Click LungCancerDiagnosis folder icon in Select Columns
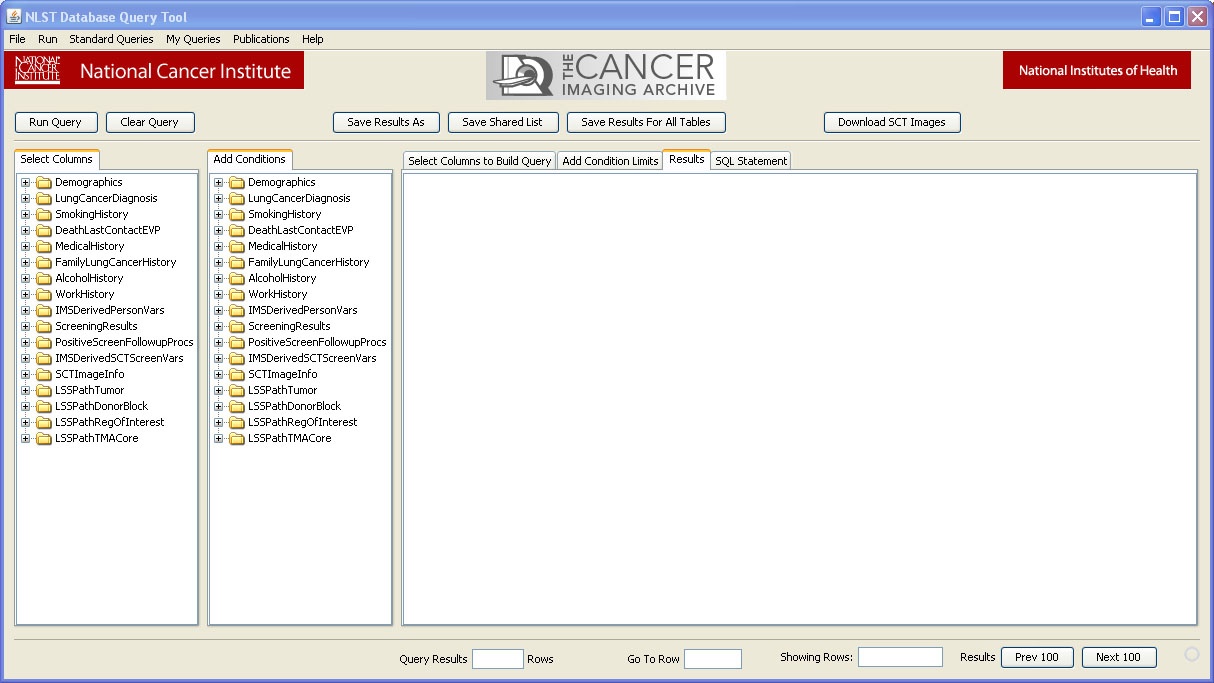The image size is (1214, 683). click(x=43, y=199)
